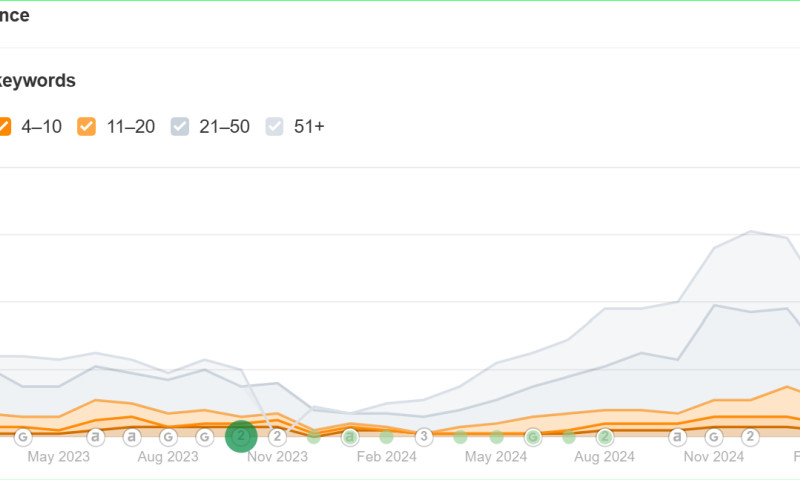Open the green 2 marker above Aug 2024
The width and height of the screenshot is (800, 480).
[605, 436]
